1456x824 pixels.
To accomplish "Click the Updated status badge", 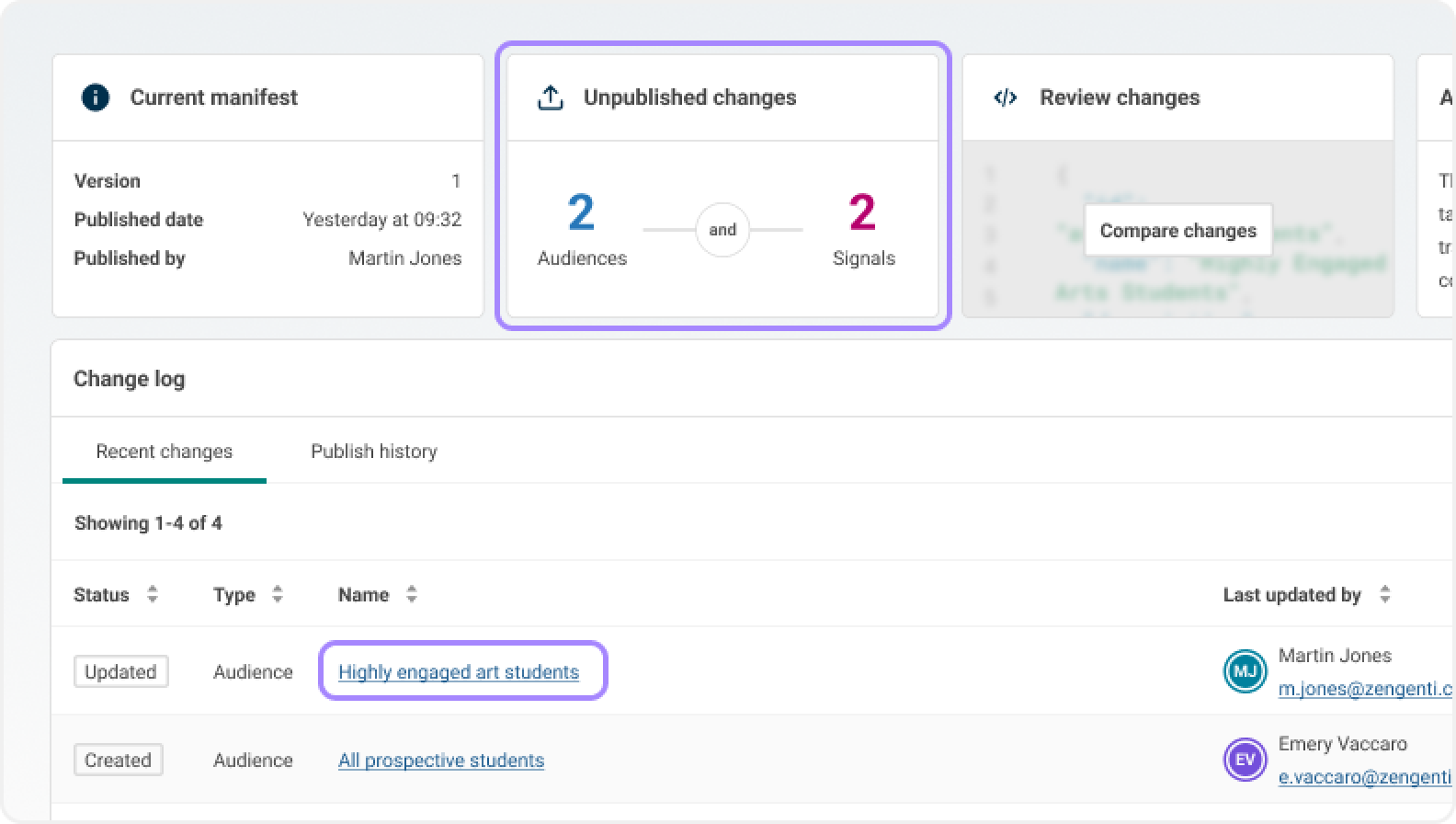I will tap(120, 672).
